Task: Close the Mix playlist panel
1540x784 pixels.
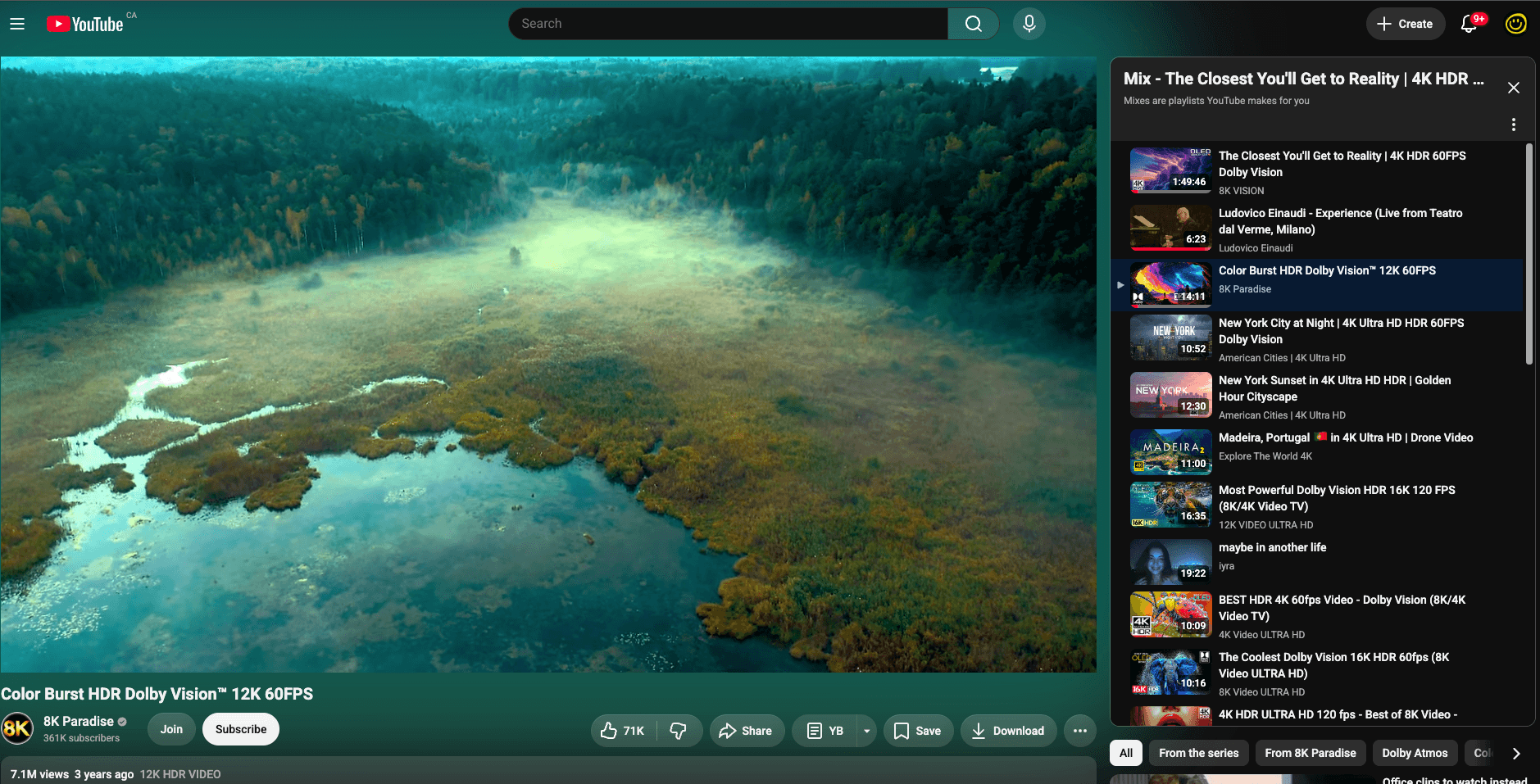Action: (x=1514, y=88)
